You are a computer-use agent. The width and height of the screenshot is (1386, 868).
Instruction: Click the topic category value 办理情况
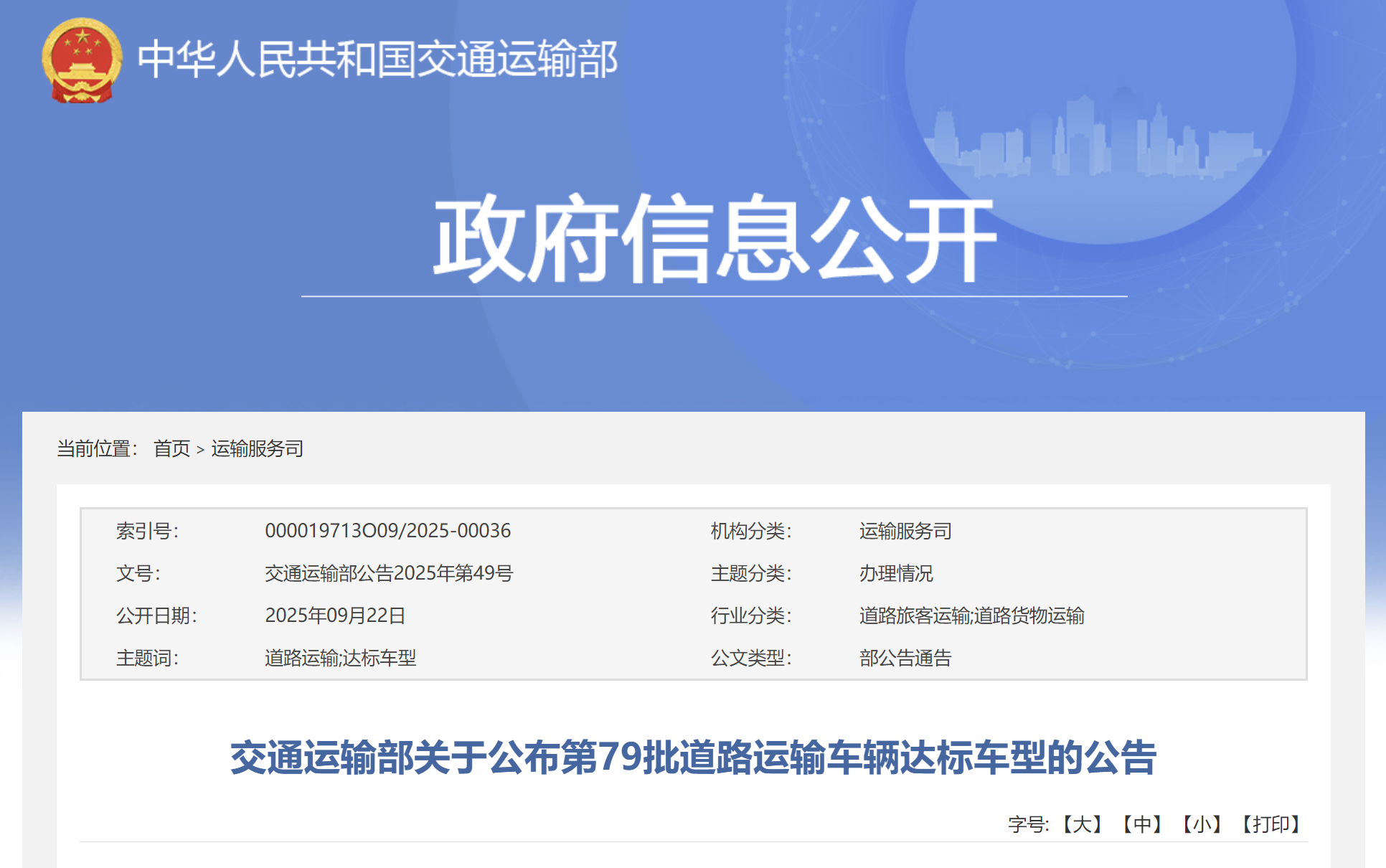coord(896,573)
